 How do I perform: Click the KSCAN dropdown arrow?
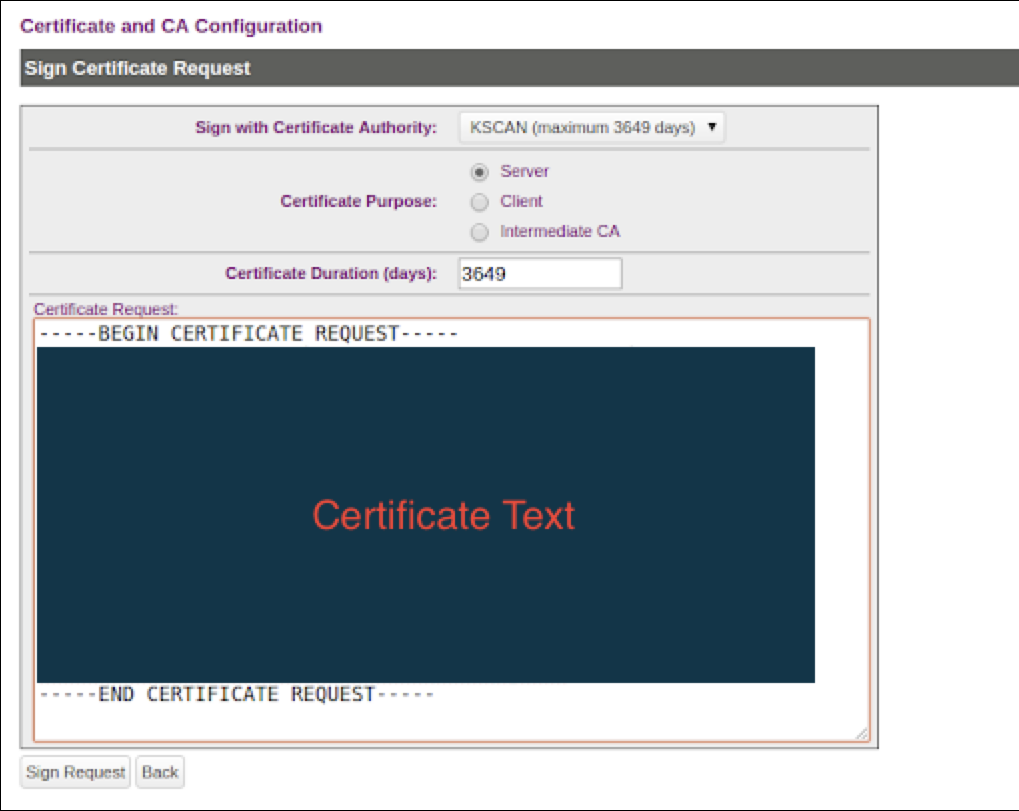[711, 128]
